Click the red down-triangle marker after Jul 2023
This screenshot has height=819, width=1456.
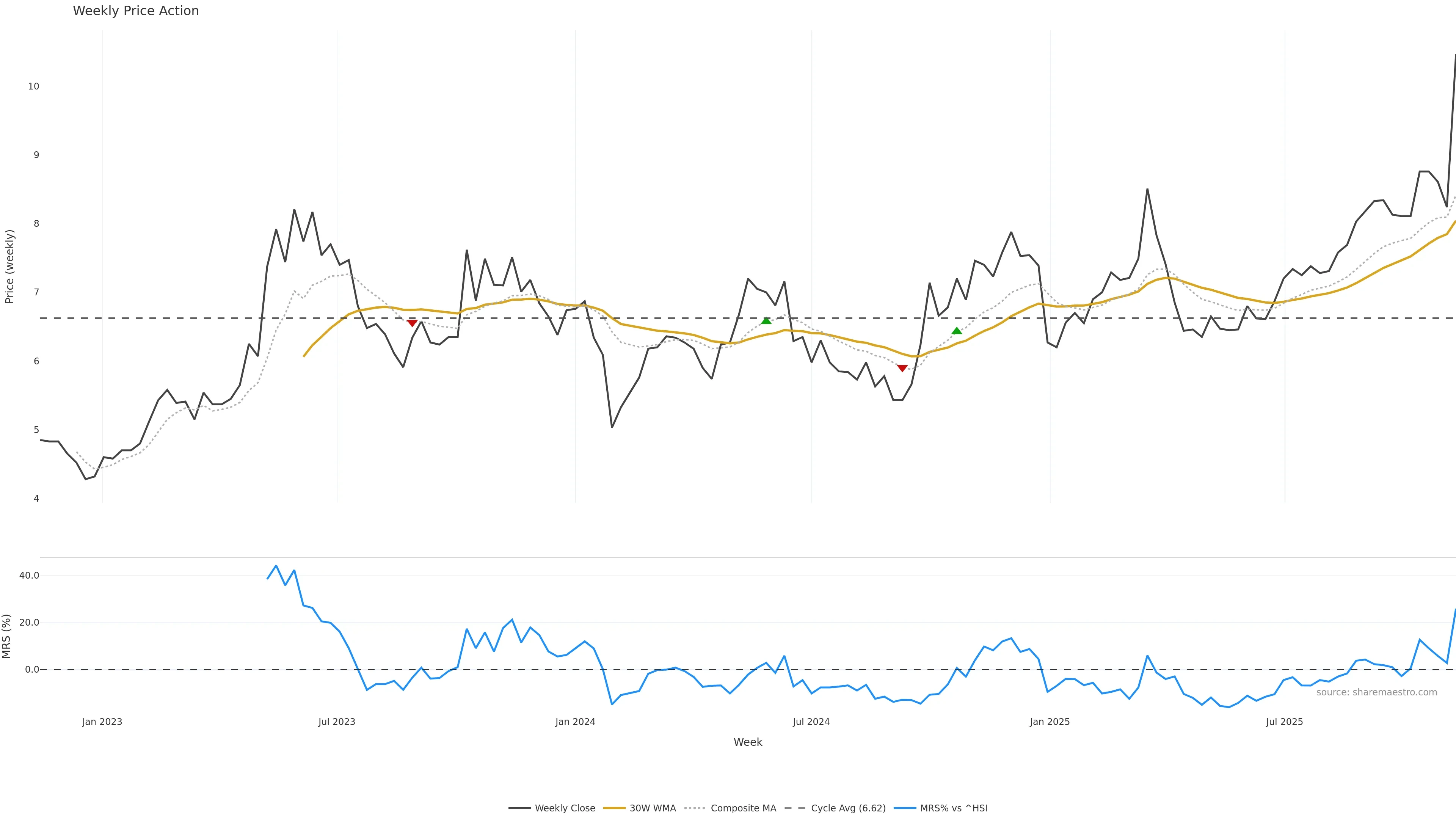click(x=412, y=323)
